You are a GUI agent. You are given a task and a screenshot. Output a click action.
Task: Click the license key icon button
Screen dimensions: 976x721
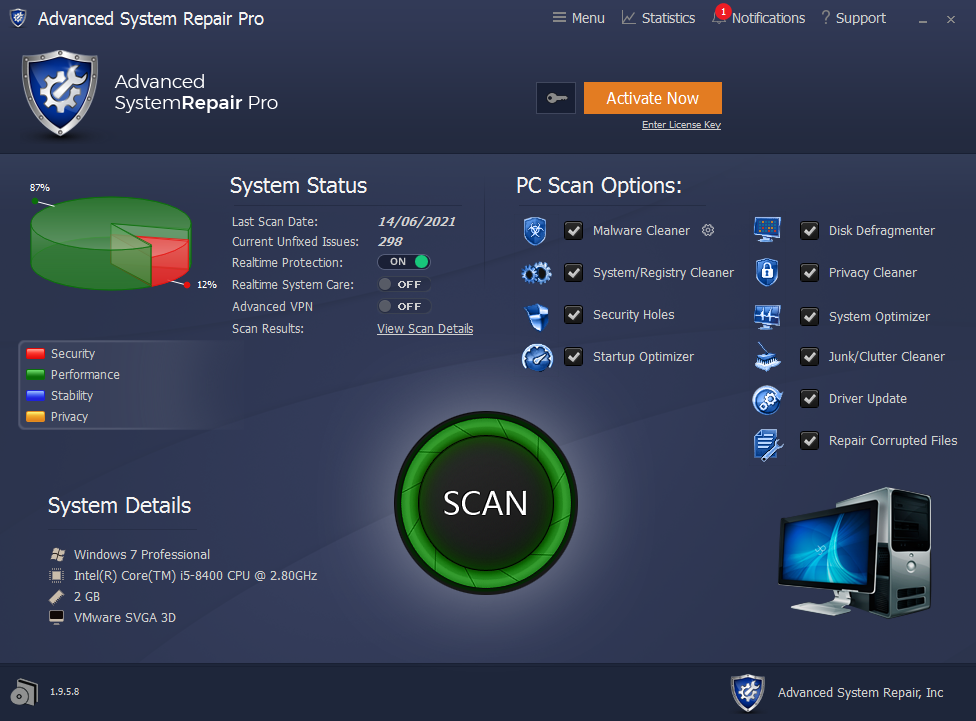point(556,98)
